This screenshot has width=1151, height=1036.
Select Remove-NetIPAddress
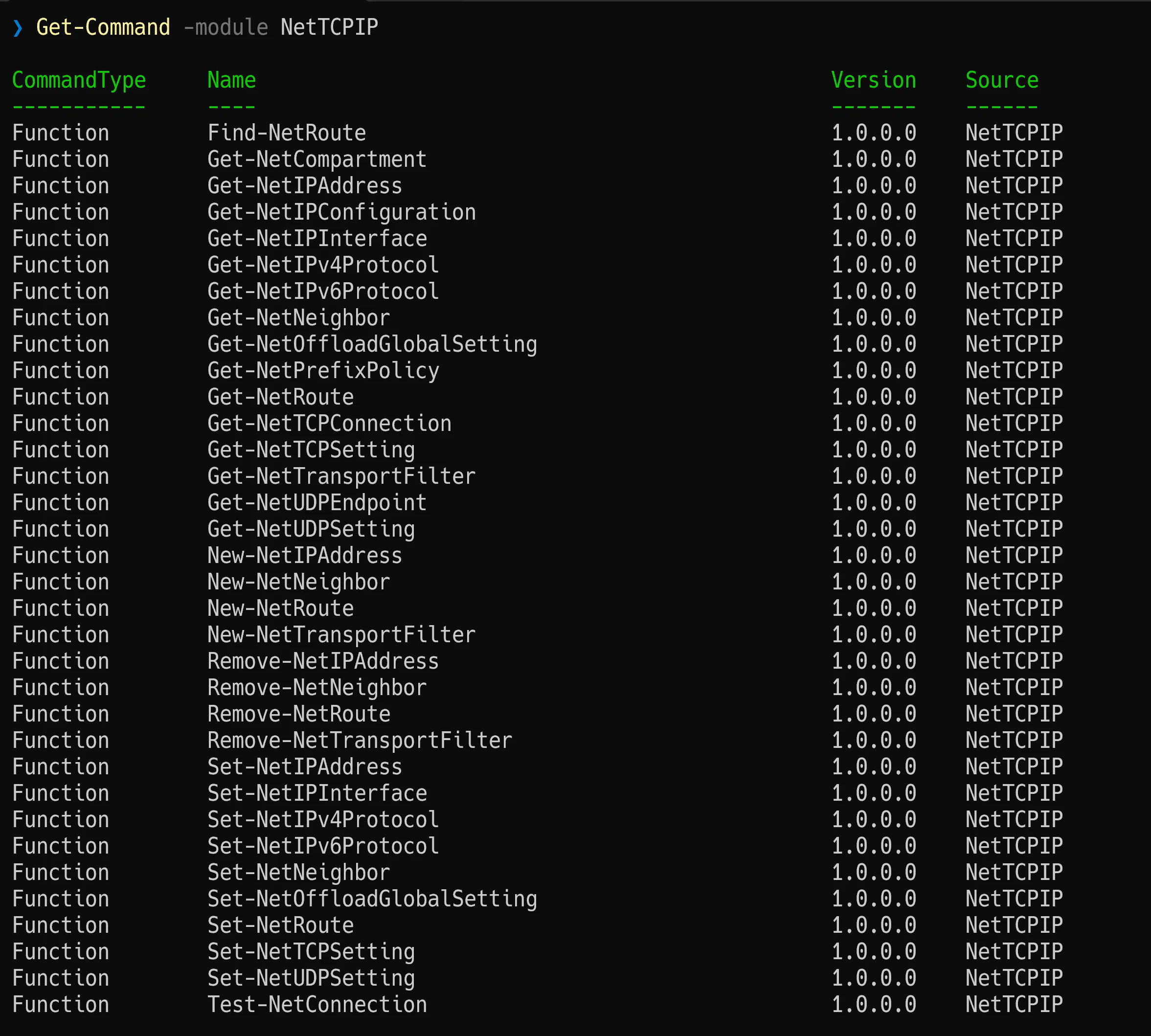[x=323, y=661]
